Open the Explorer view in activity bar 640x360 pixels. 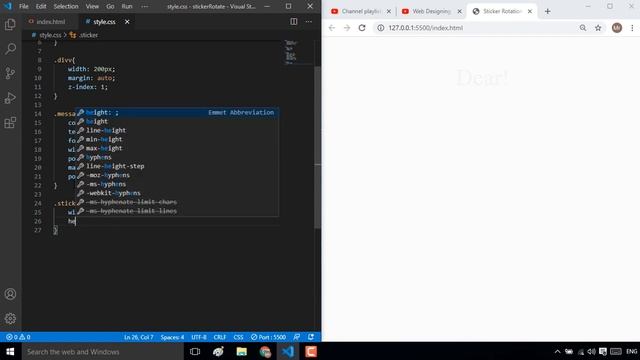(x=10, y=24)
